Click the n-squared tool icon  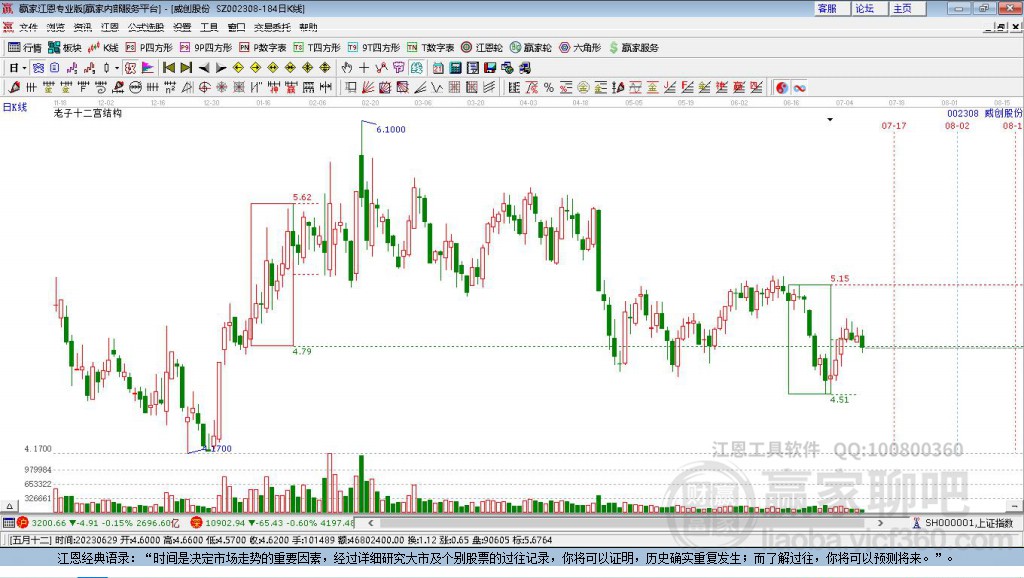click(170, 88)
